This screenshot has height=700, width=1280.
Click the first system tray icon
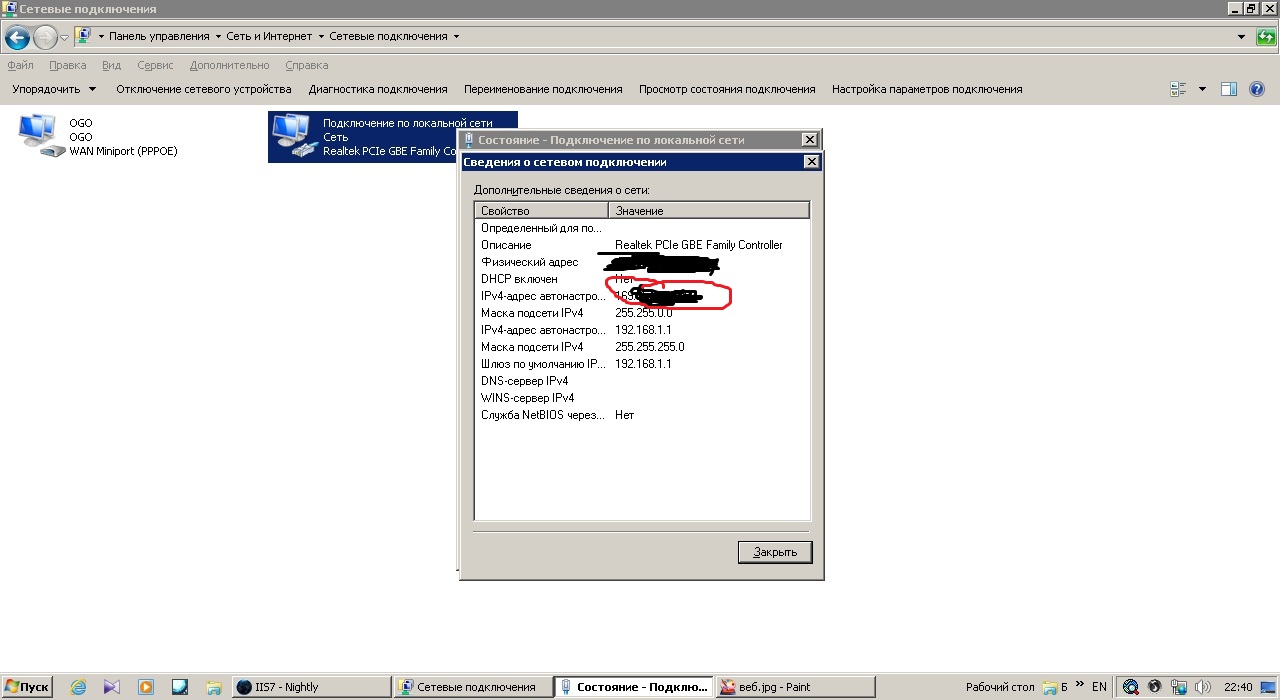pyautogui.click(x=1131, y=687)
